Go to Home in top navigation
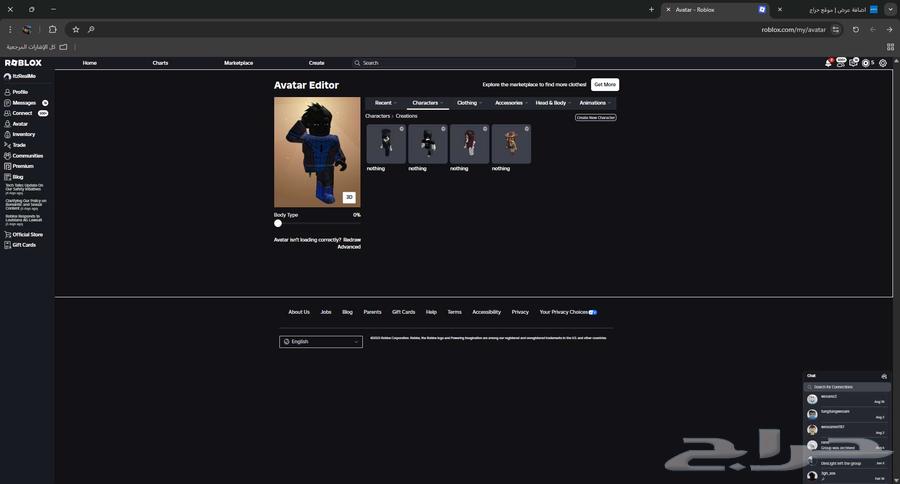Image resolution: width=900 pixels, height=484 pixels. [x=90, y=63]
